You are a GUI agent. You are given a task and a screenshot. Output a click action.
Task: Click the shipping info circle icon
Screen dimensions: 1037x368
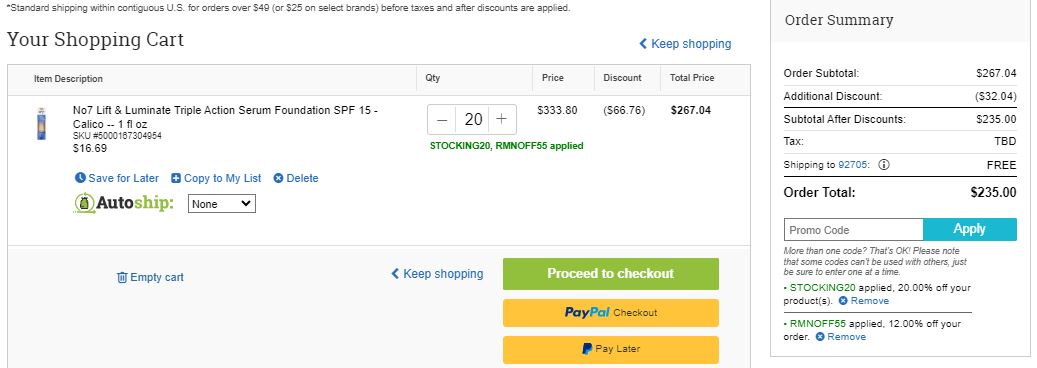point(884,165)
